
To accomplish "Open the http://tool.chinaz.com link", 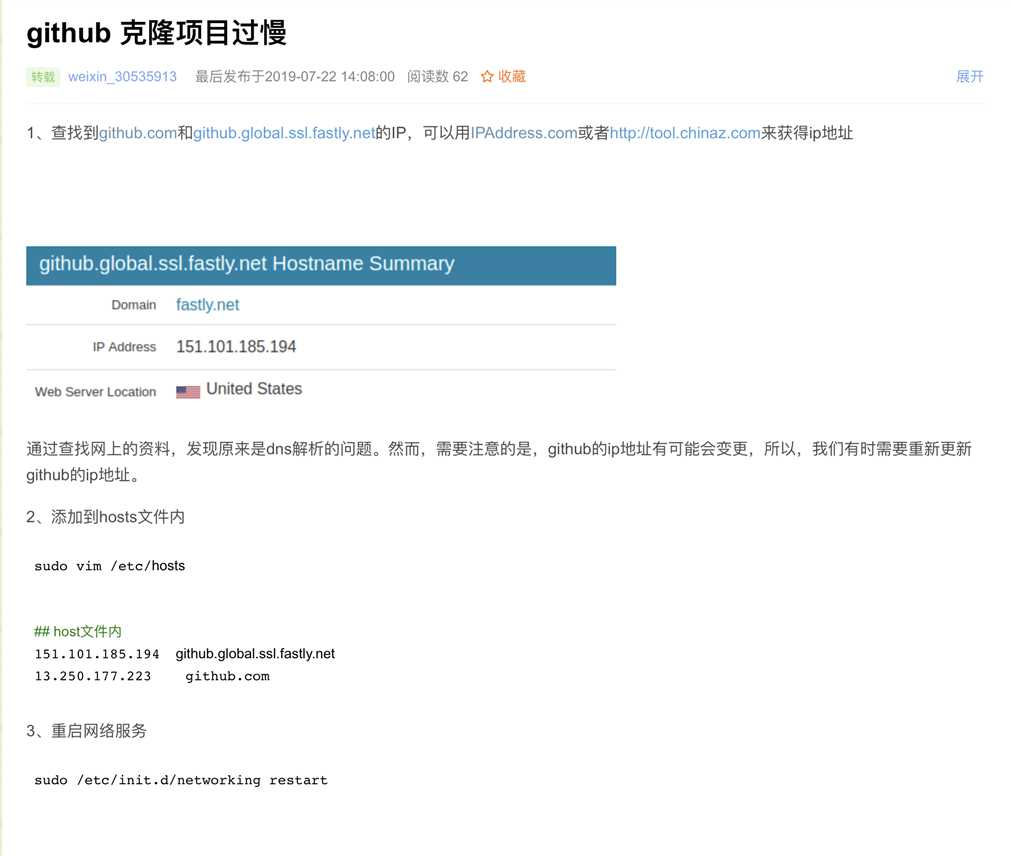I will click(685, 133).
